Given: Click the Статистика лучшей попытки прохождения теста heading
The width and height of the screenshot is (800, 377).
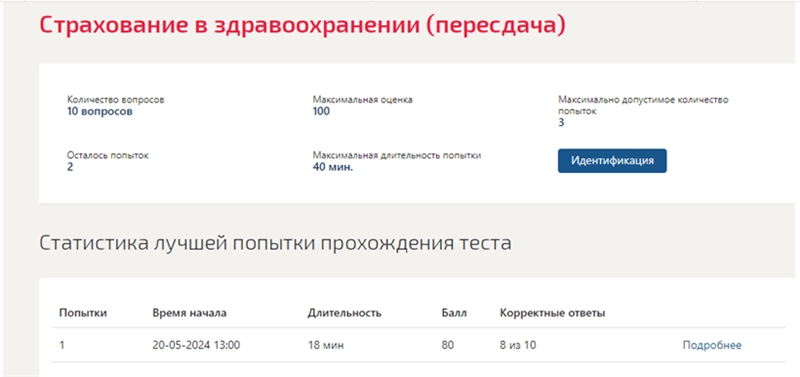Looking at the screenshot, I should (276, 244).
